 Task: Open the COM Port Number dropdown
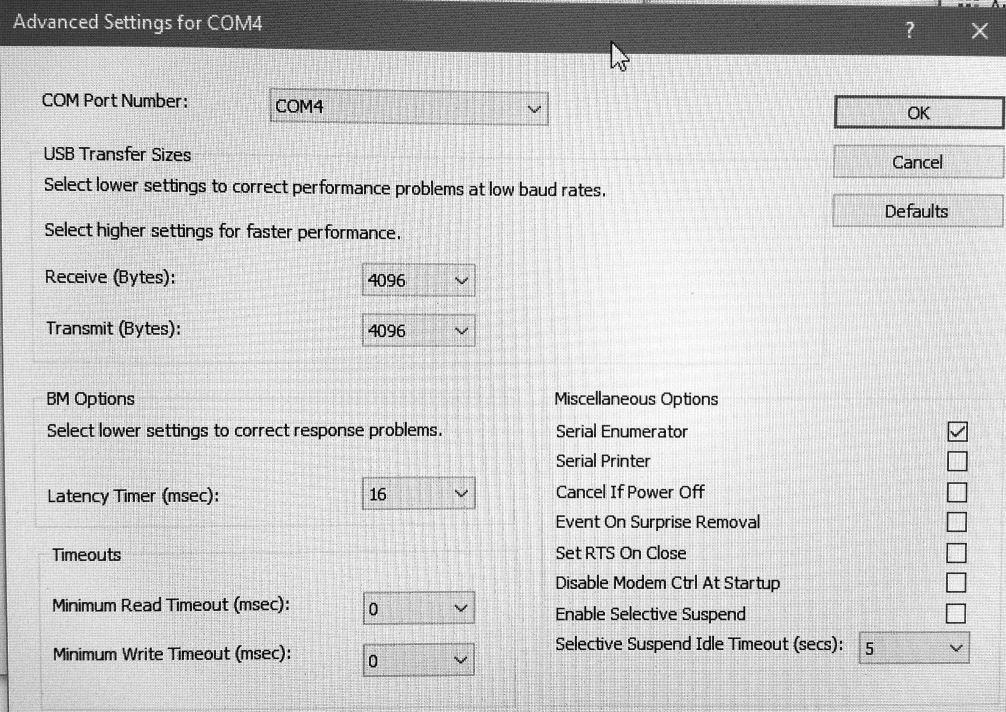(x=409, y=107)
